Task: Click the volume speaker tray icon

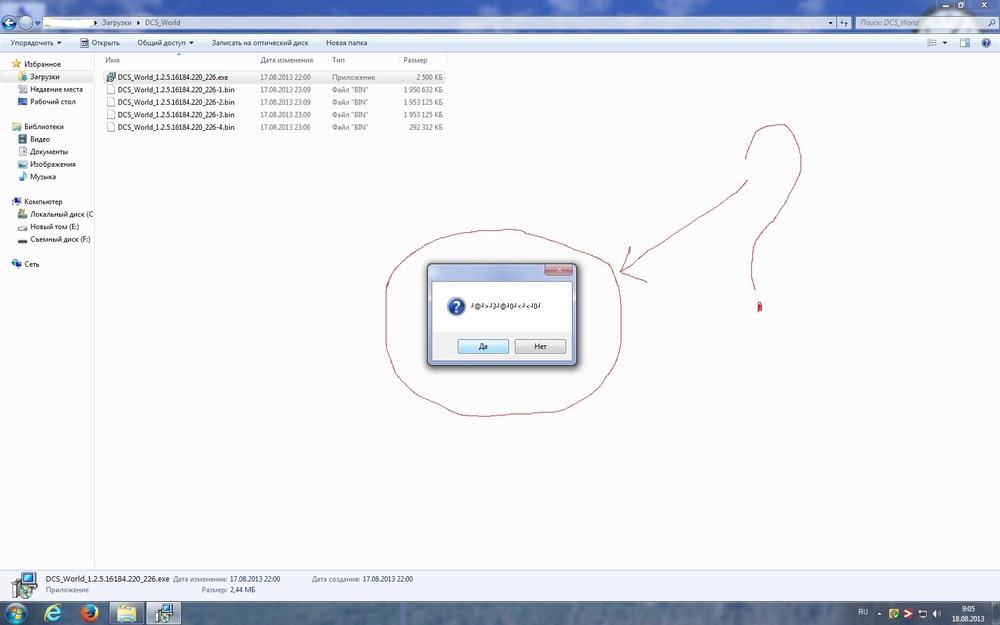Action: [x=936, y=614]
